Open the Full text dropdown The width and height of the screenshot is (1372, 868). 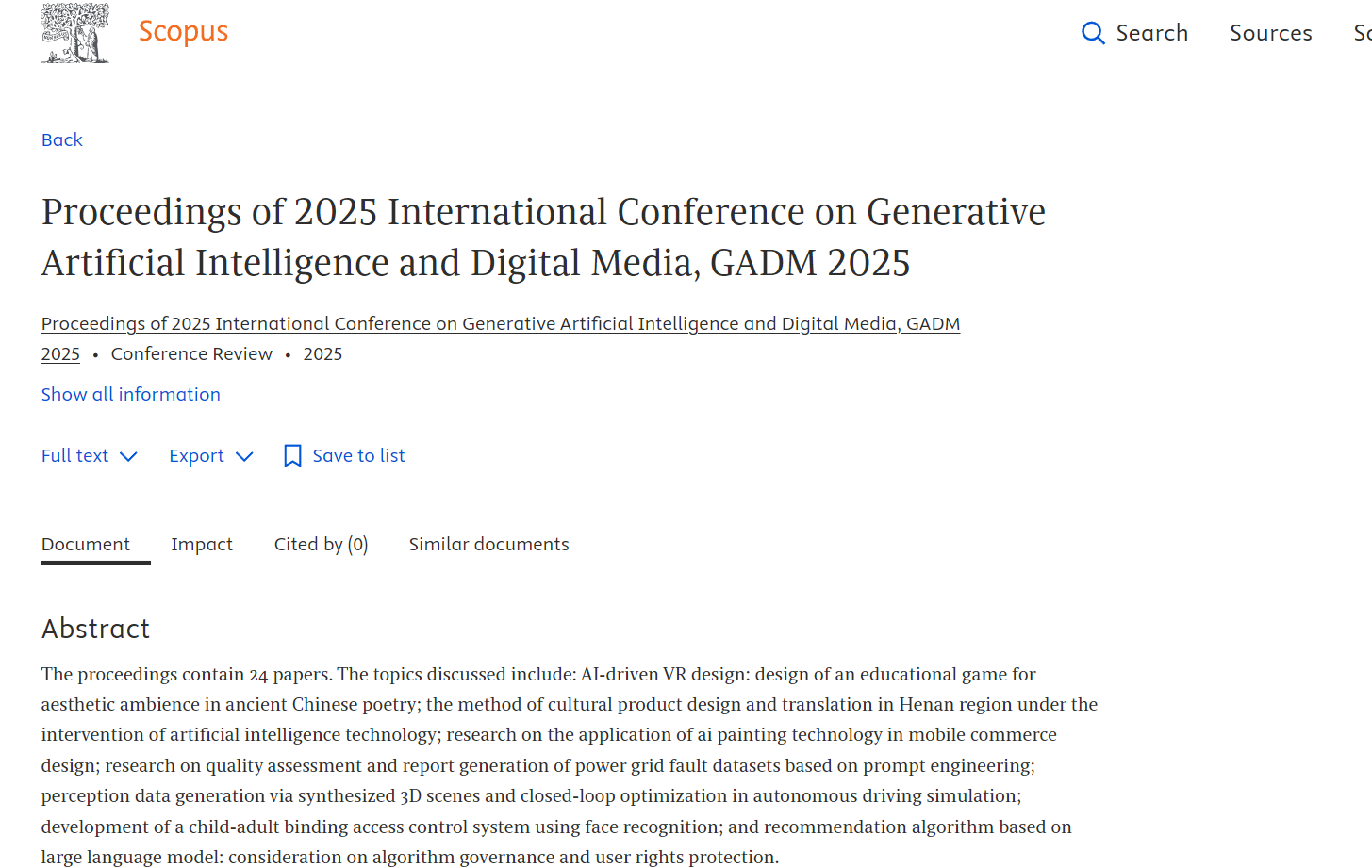tap(75, 455)
